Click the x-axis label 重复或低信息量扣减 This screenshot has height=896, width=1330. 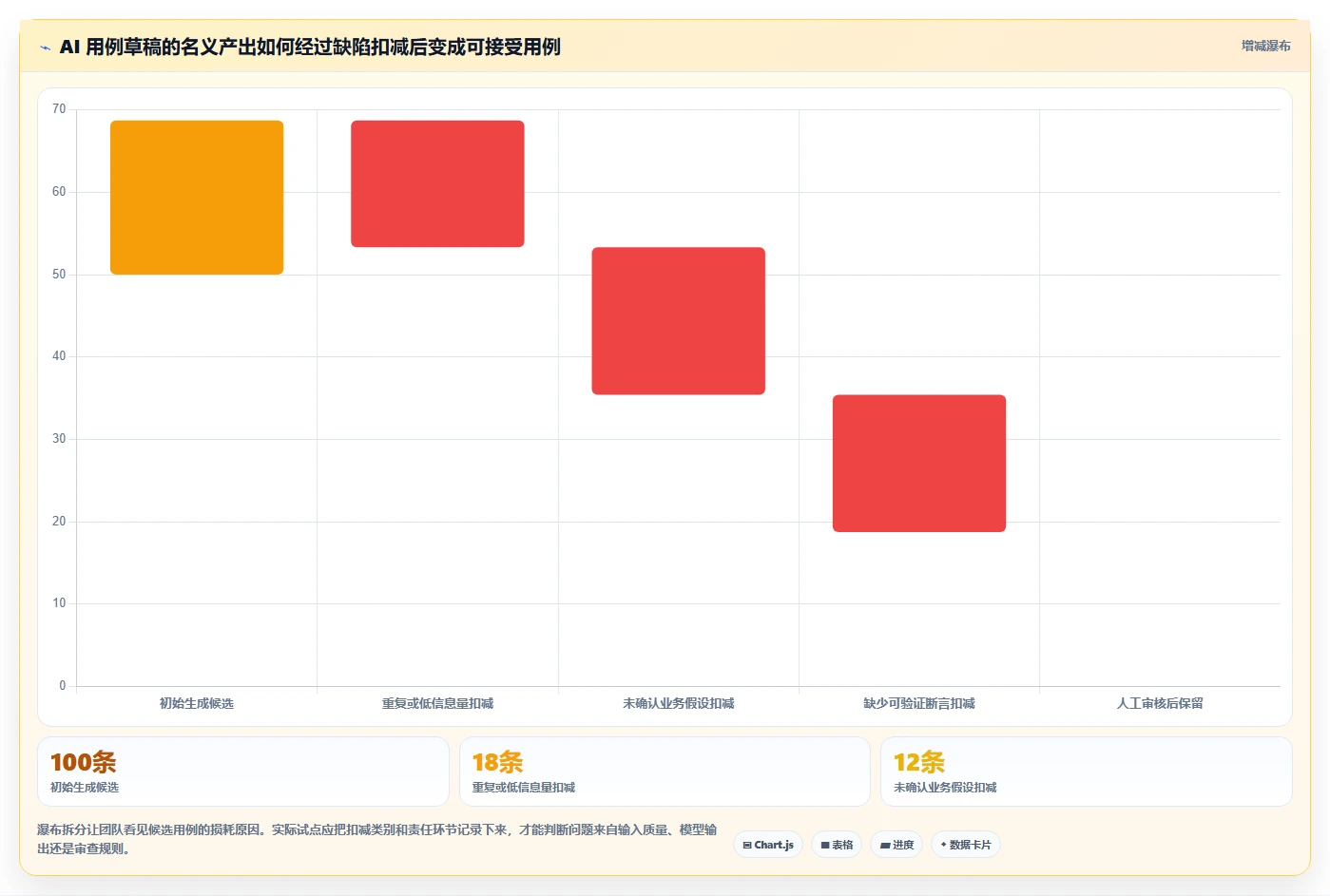click(x=437, y=703)
